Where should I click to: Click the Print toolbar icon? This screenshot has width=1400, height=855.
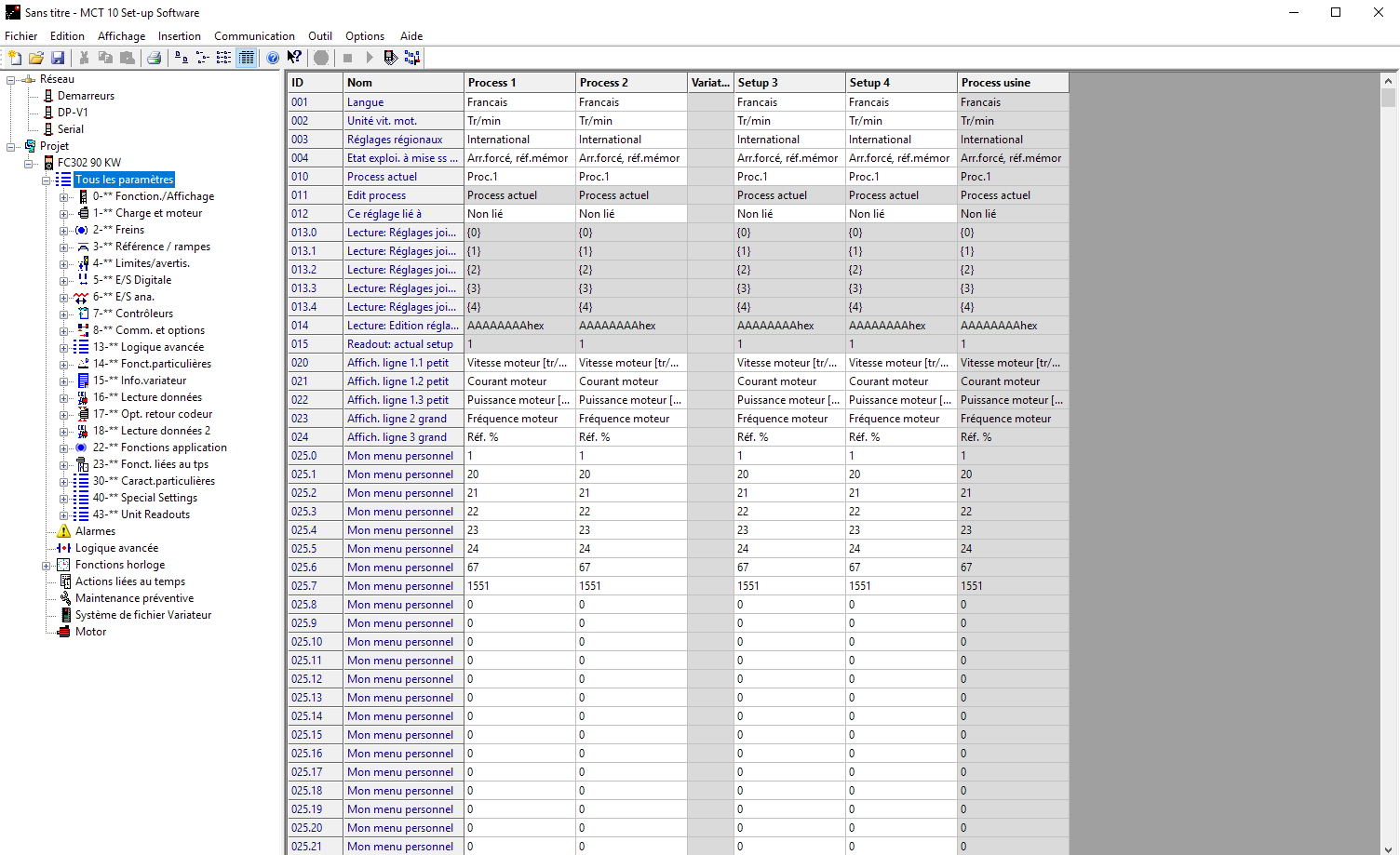155,58
